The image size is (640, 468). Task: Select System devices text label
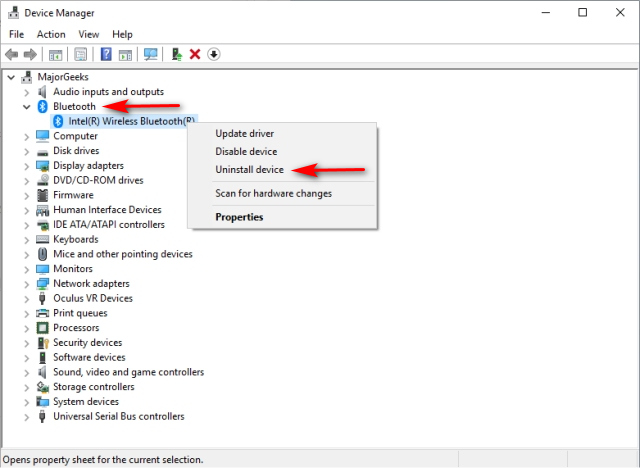point(86,401)
